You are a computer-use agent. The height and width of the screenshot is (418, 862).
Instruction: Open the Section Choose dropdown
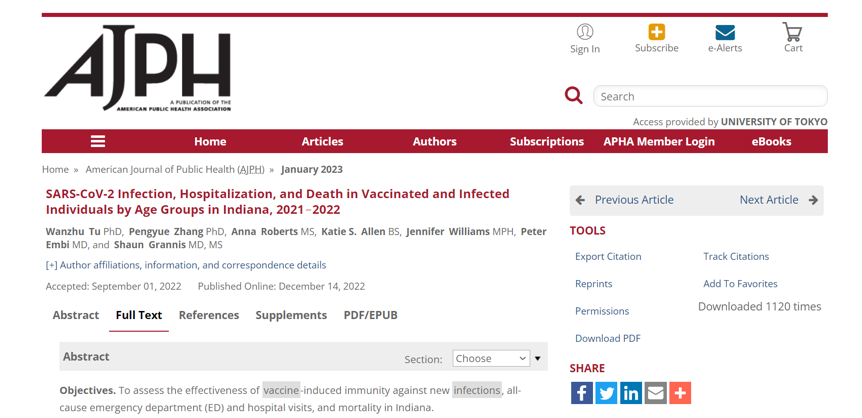coord(491,358)
